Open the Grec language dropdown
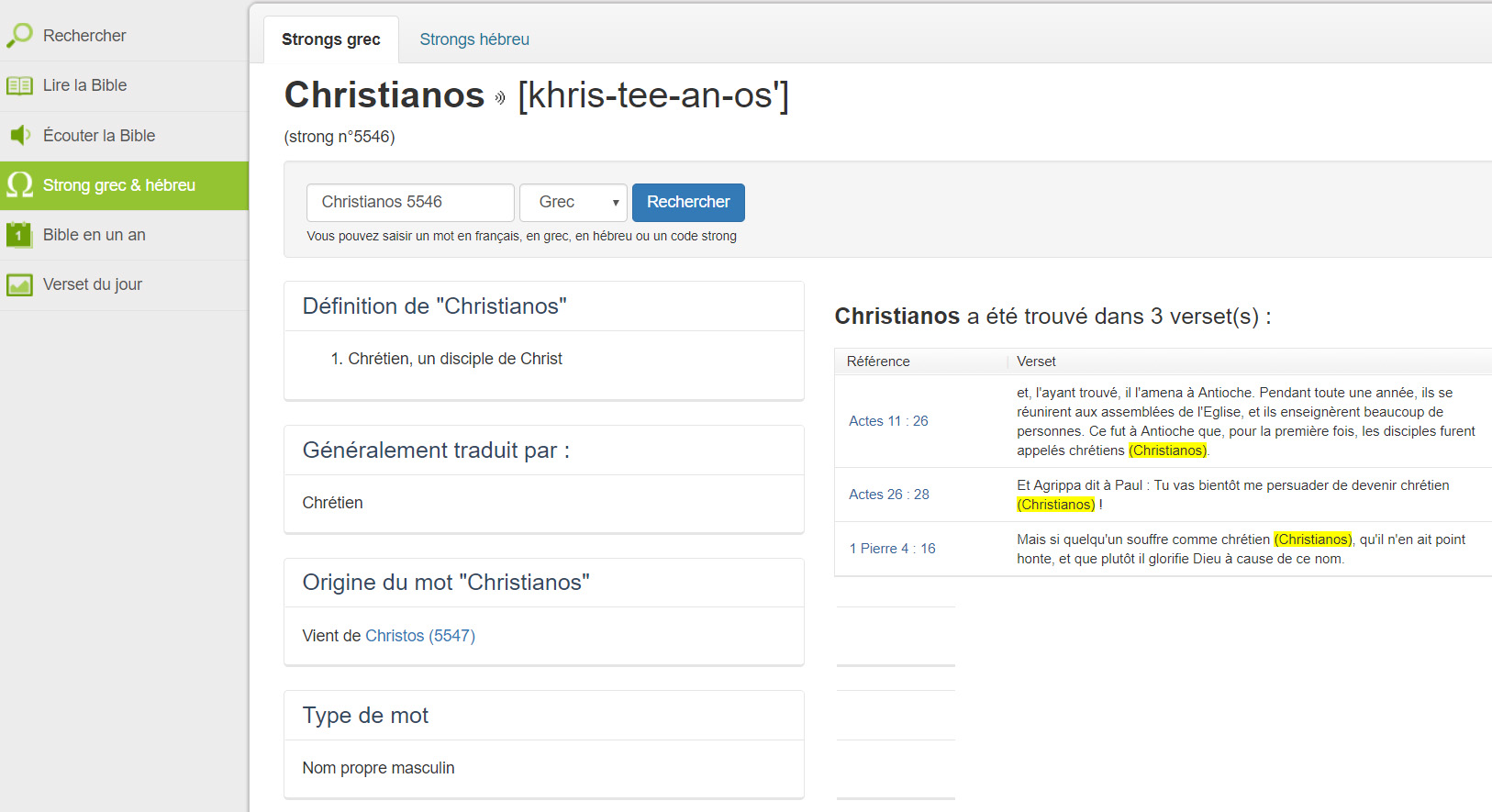The height and width of the screenshot is (812, 1492). pyautogui.click(x=573, y=203)
